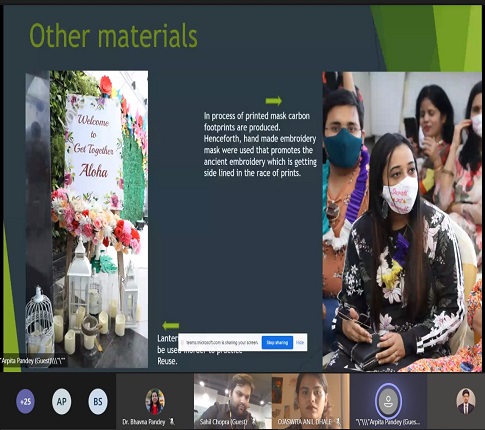Click Ojaswita Anil Bhale's video tile

coord(311,401)
